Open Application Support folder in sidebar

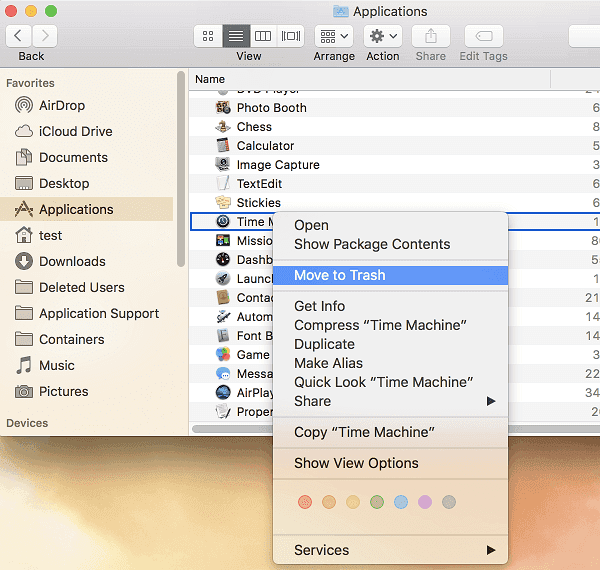pos(86,313)
